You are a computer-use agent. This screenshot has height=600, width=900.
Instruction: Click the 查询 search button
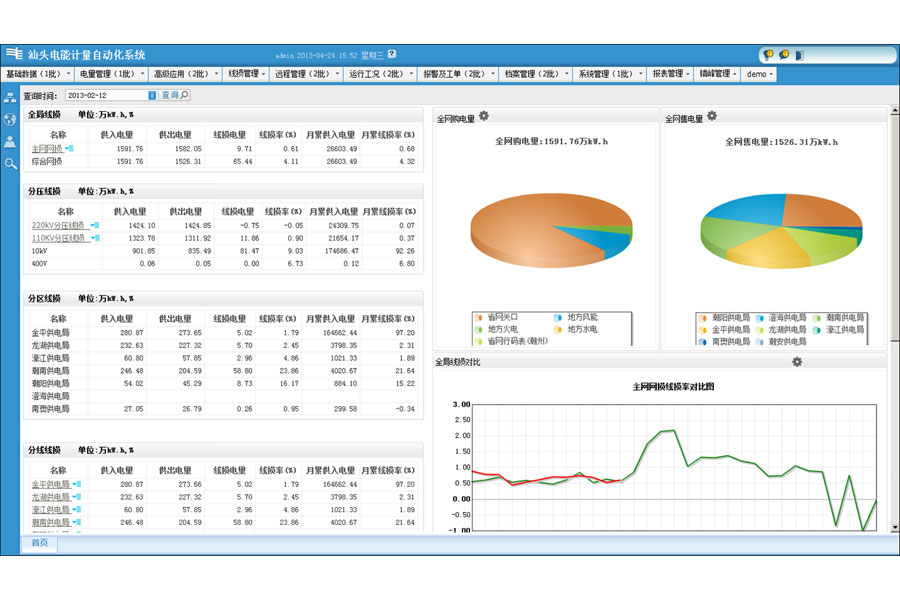[174, 96]
